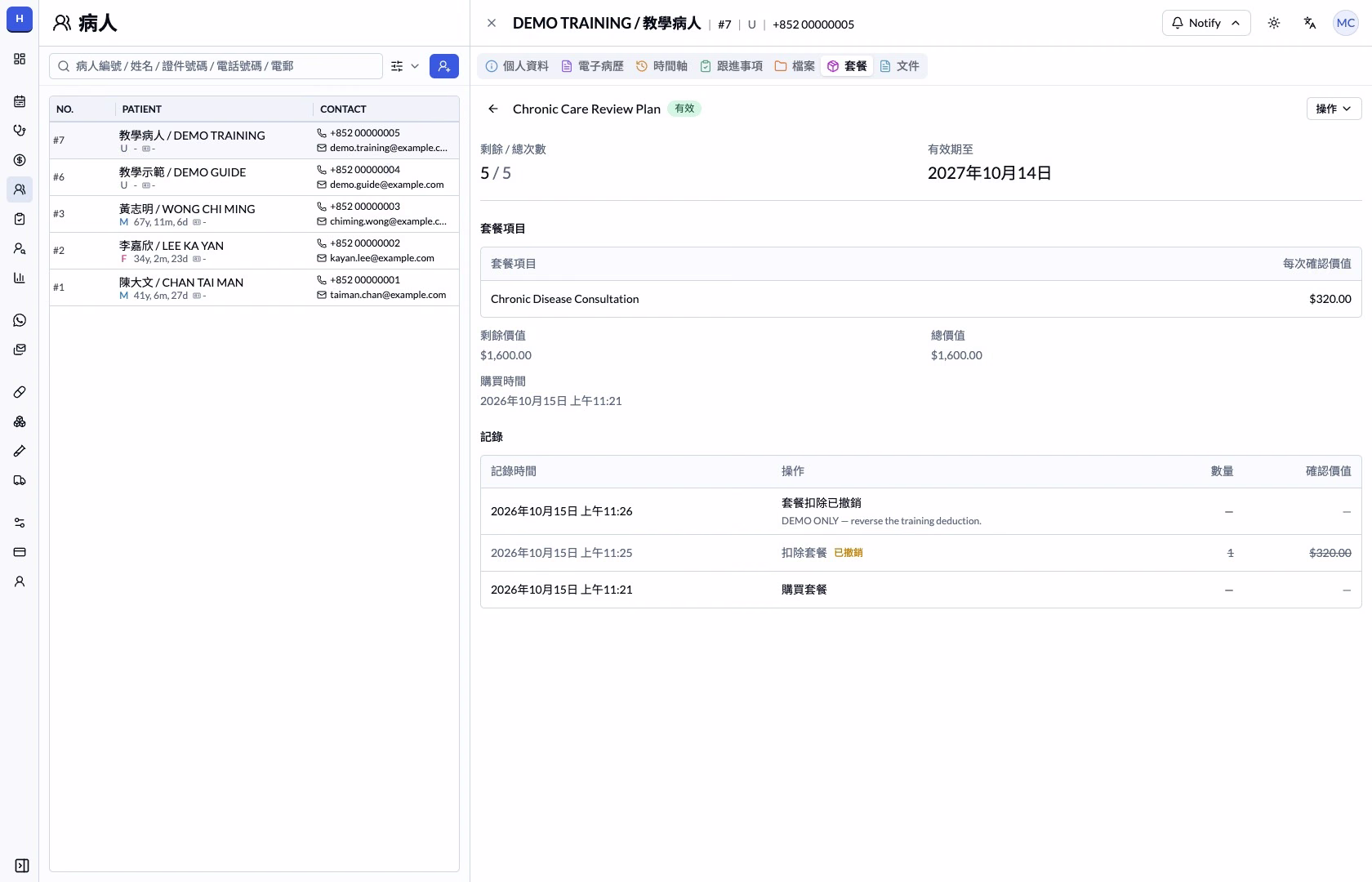
Task: Open the delivery truck icon
Action: [x=20, y=480]
